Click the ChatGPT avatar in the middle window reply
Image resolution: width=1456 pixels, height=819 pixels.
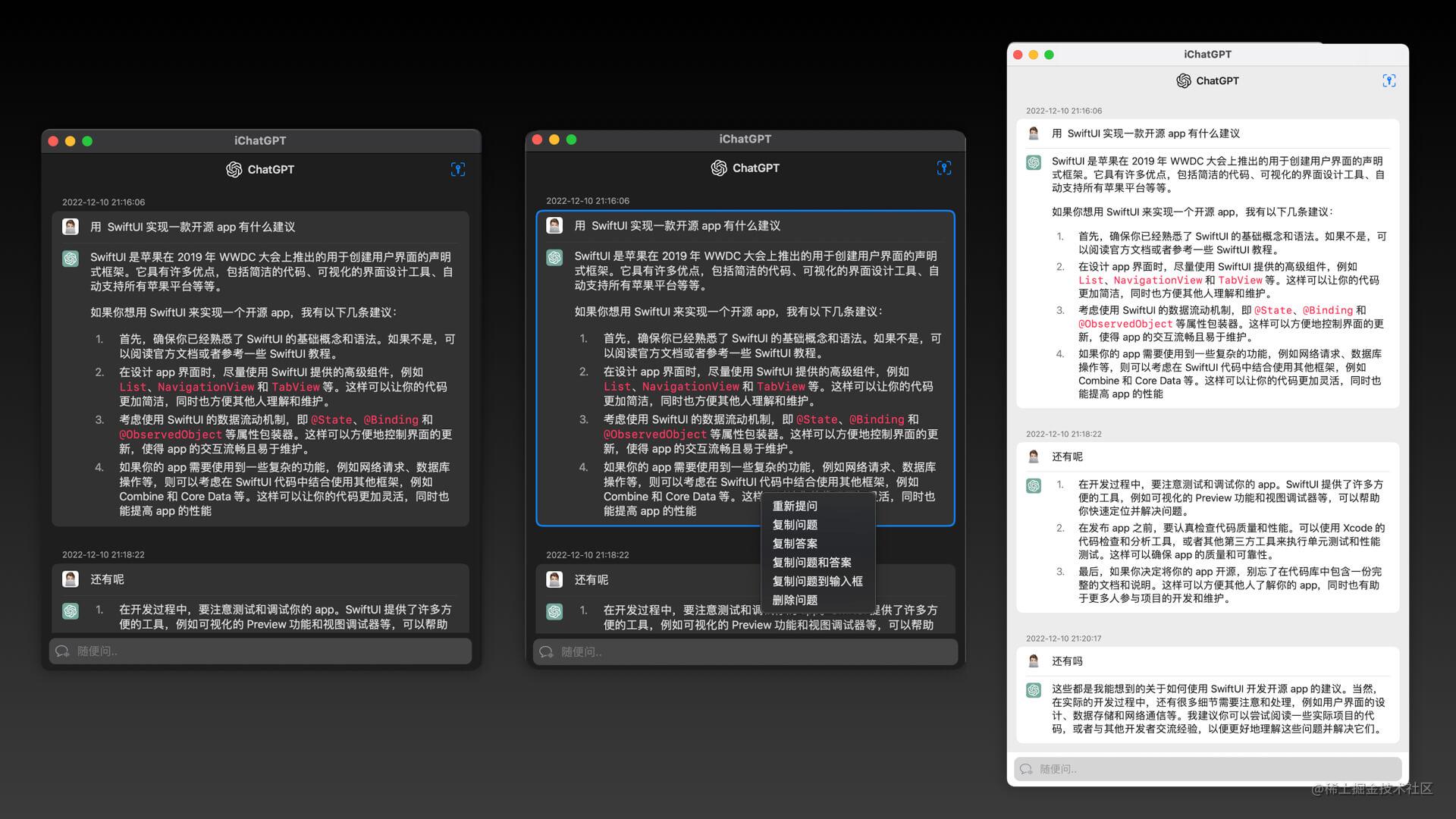553,258
